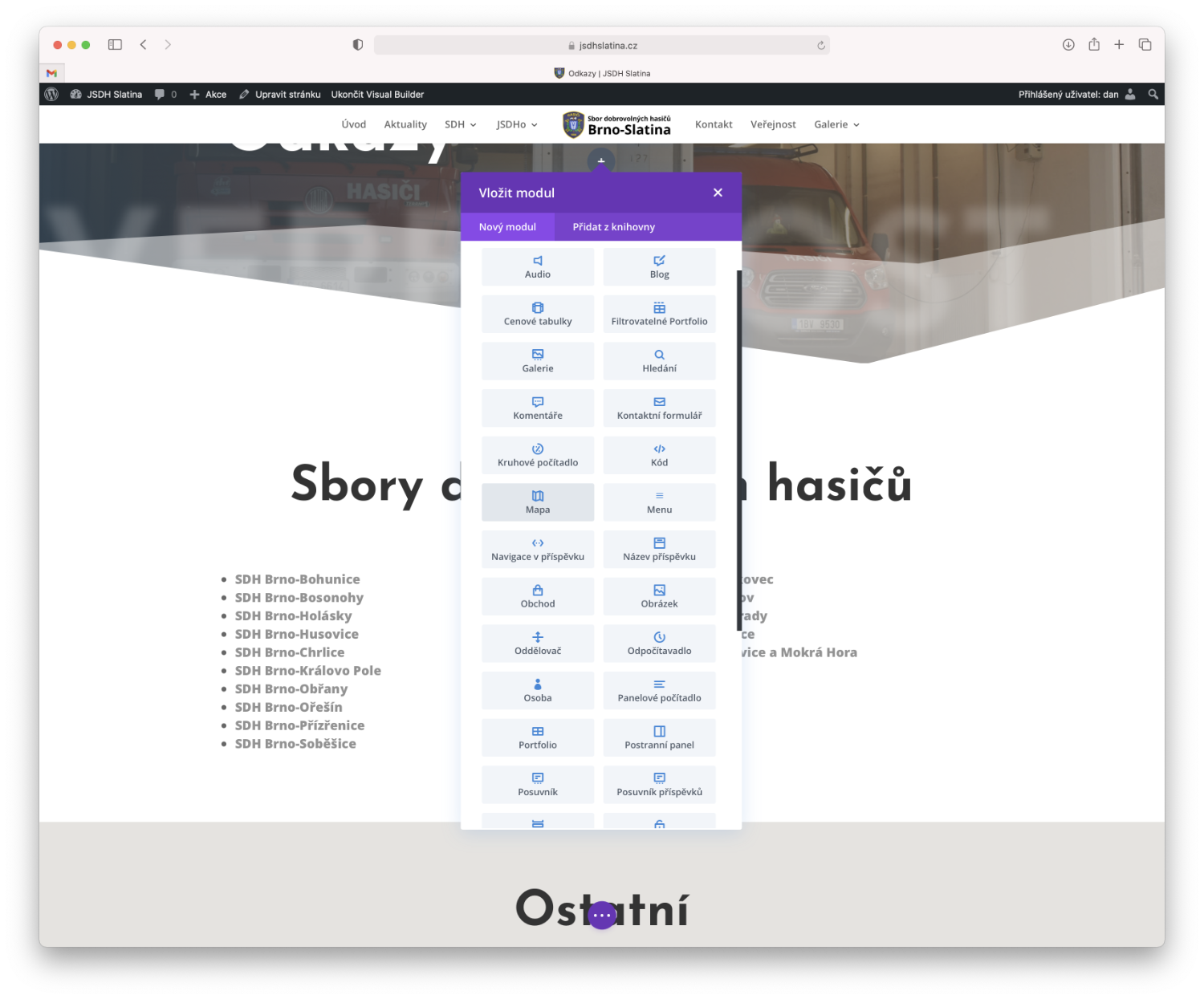Click the module list scrollbar
The height and width of the screenshot is (999, 1204).
coord(738,449)
